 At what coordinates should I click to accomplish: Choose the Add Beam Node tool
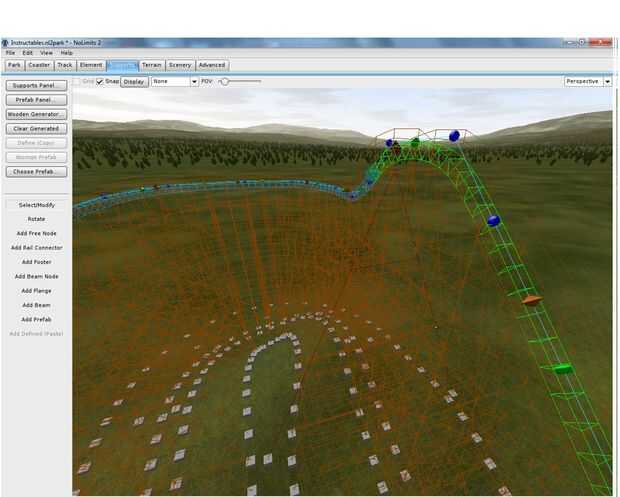[x=36, y=276]
